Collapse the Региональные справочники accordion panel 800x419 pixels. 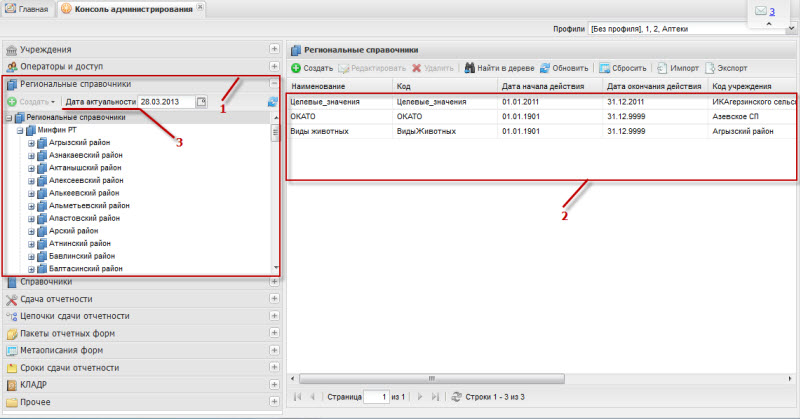[x=274, y=85]
